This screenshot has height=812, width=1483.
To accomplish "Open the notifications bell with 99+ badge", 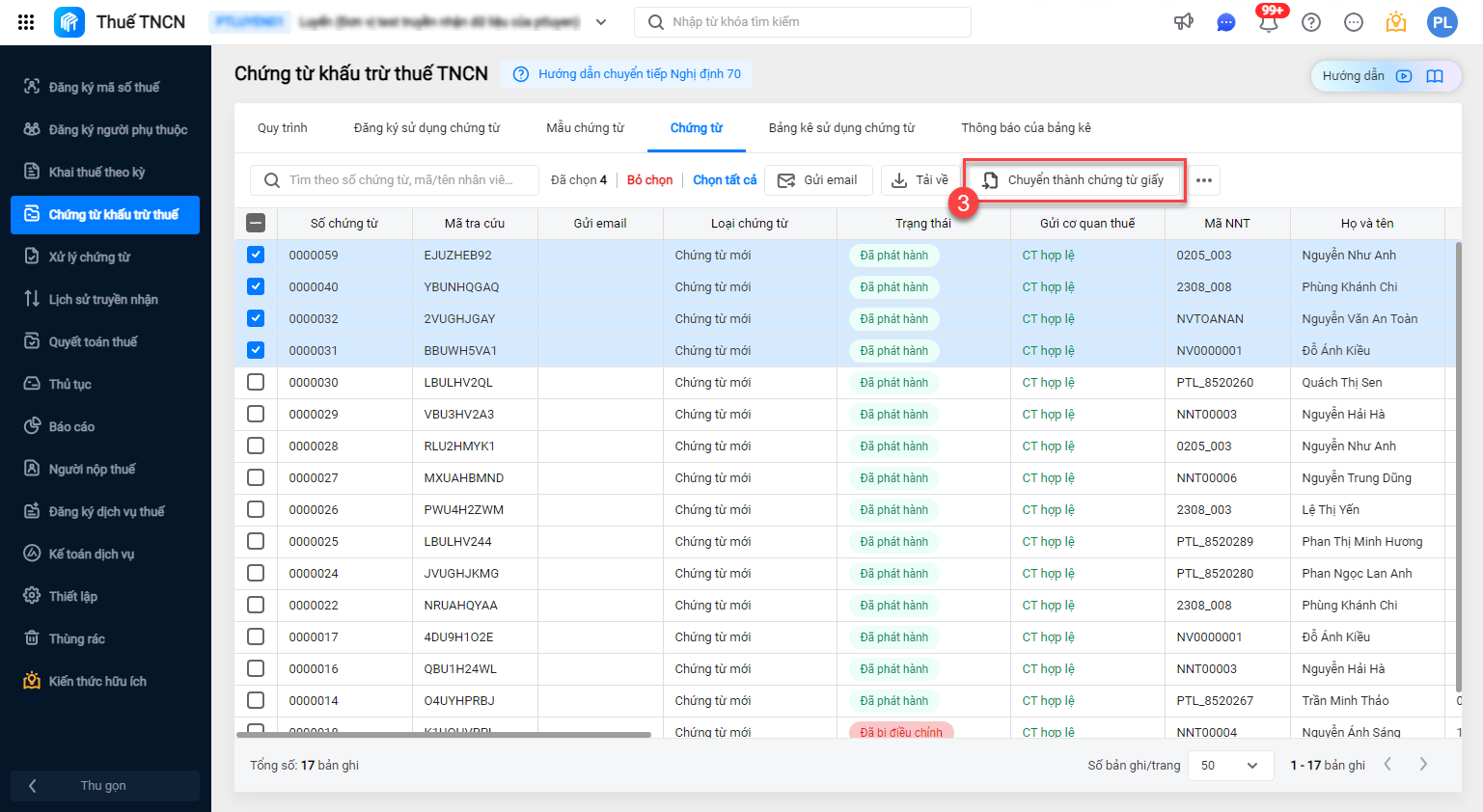I will point(1269,20).
